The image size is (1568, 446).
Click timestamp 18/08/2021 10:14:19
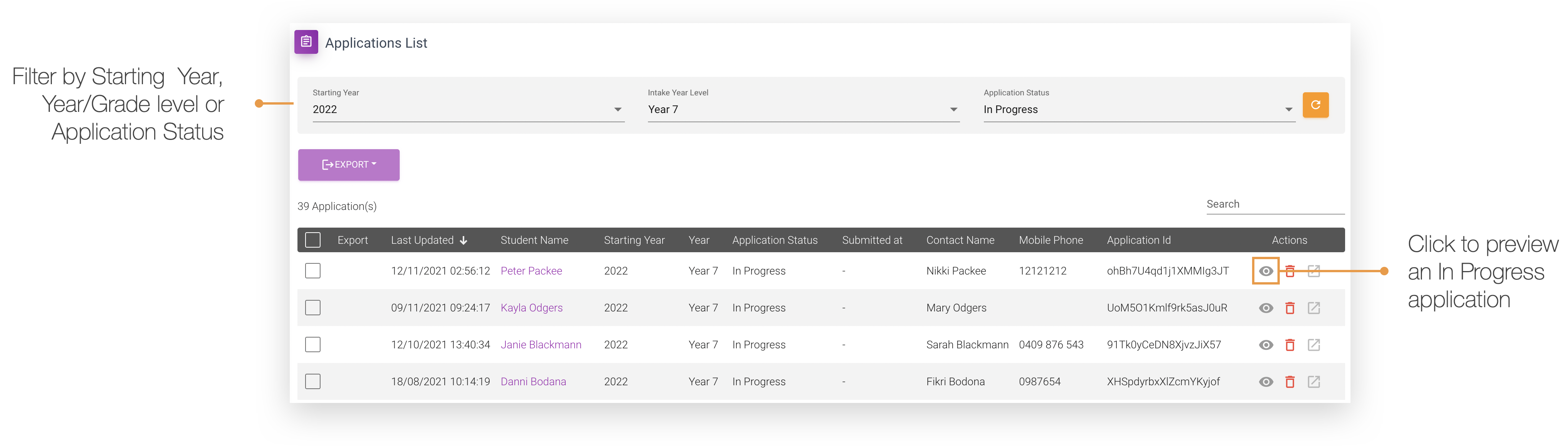(440, 381)
